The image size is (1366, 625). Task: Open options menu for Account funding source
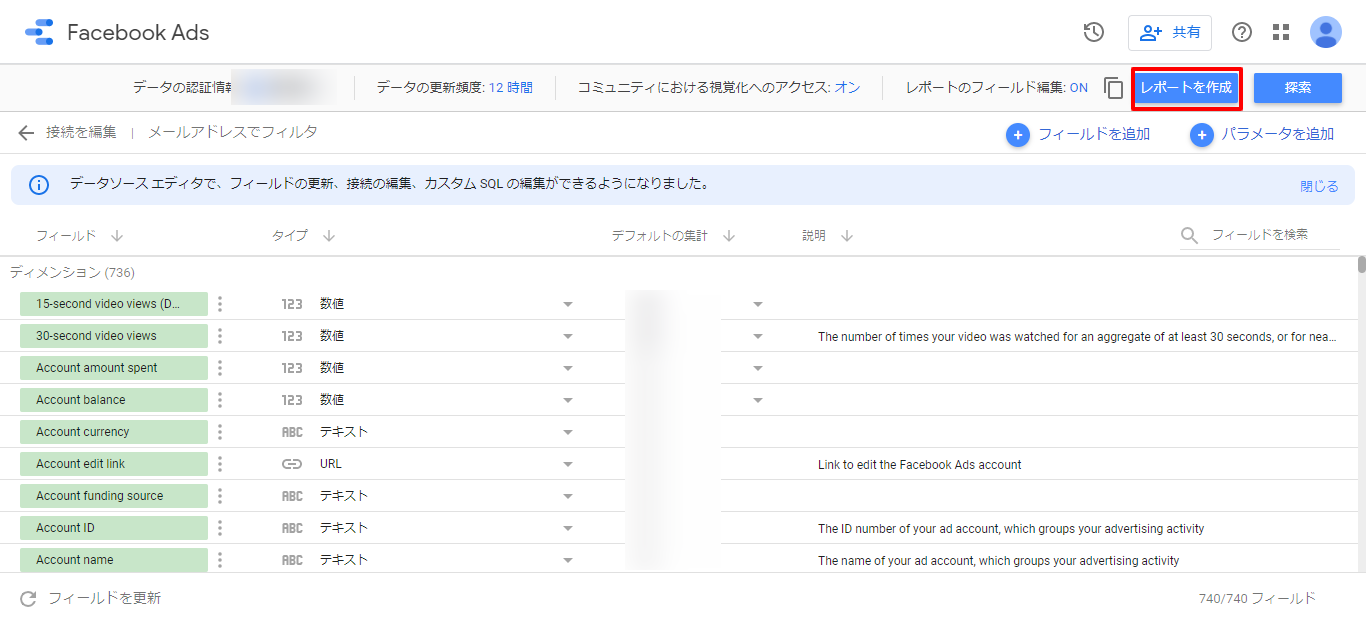(x=220, y=496)
